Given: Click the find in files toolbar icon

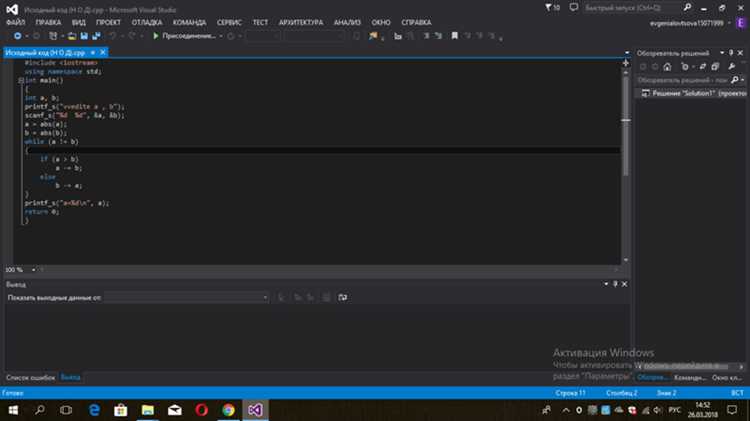Looking at the screenshot, I should click(x=373, y=36).
